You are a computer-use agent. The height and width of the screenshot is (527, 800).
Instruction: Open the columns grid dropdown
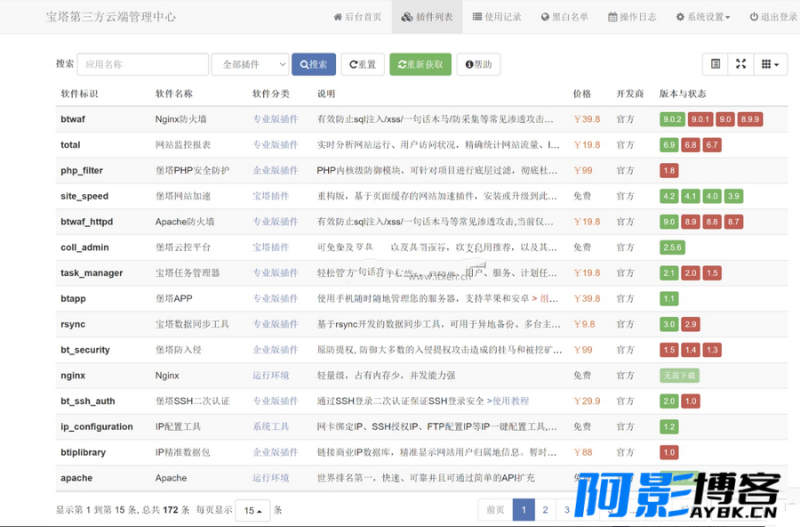[x=770, y=64]
